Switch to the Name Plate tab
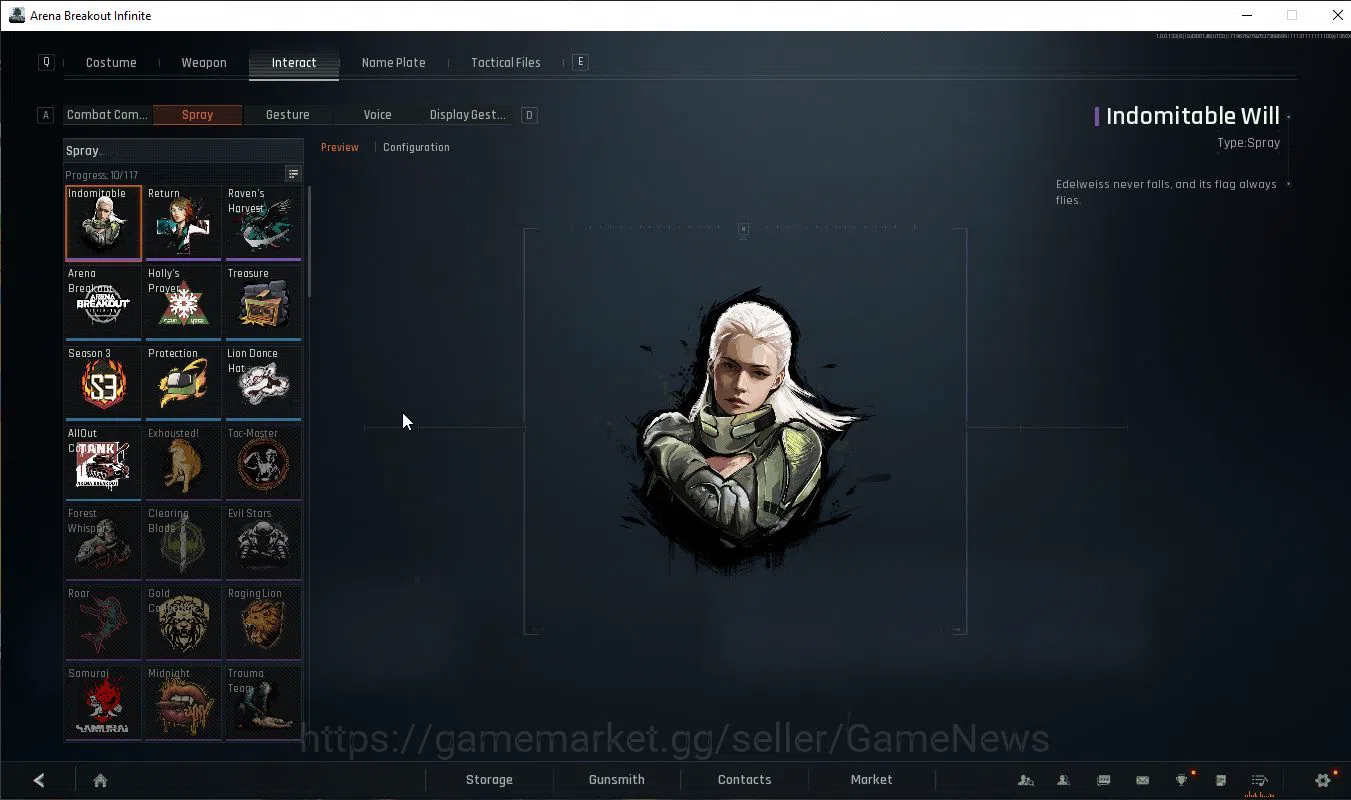The image size is (1351, 800). (393, 62)
